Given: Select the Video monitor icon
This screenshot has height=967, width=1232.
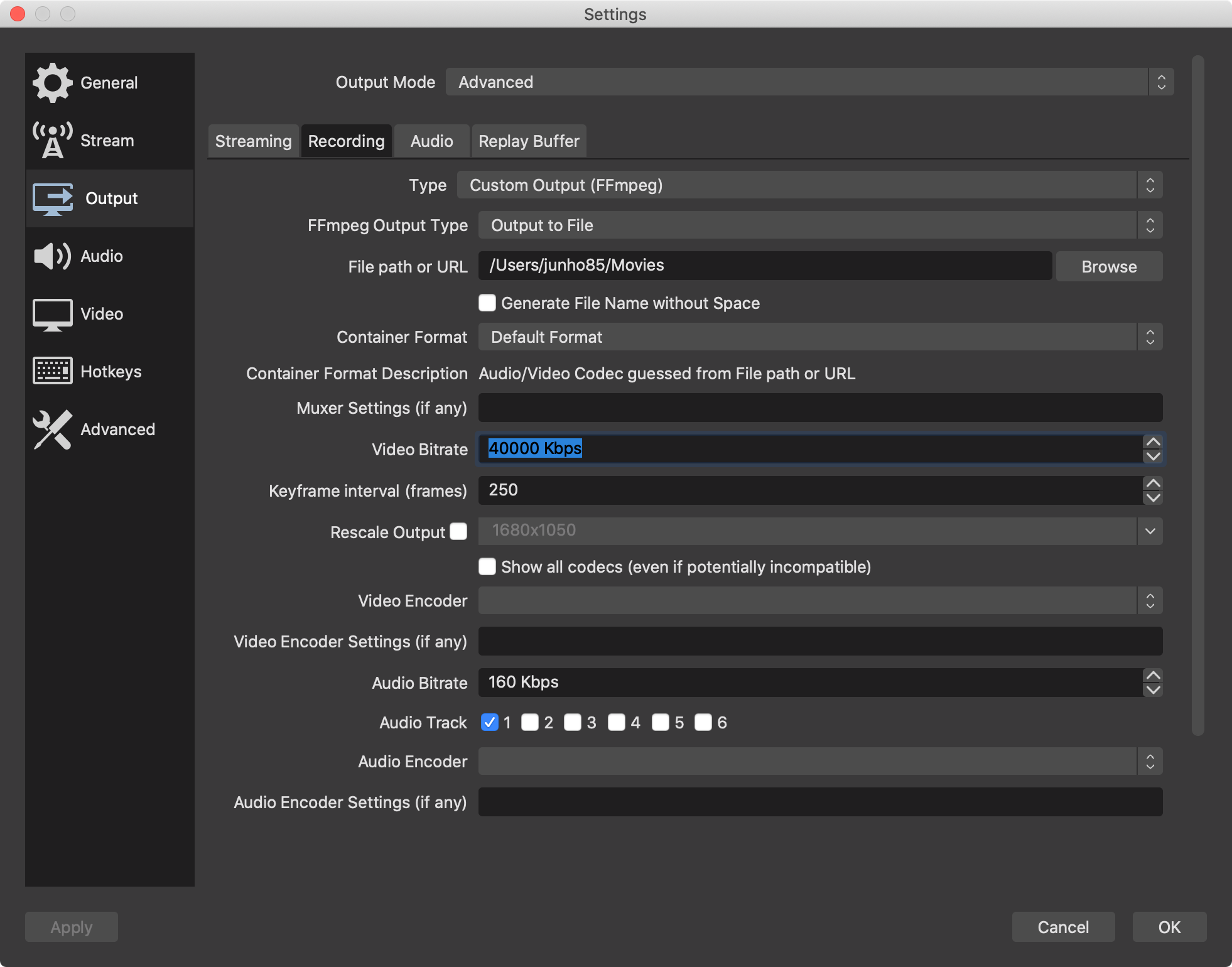Looking at the screenshot, I should (x=53, y=314).
